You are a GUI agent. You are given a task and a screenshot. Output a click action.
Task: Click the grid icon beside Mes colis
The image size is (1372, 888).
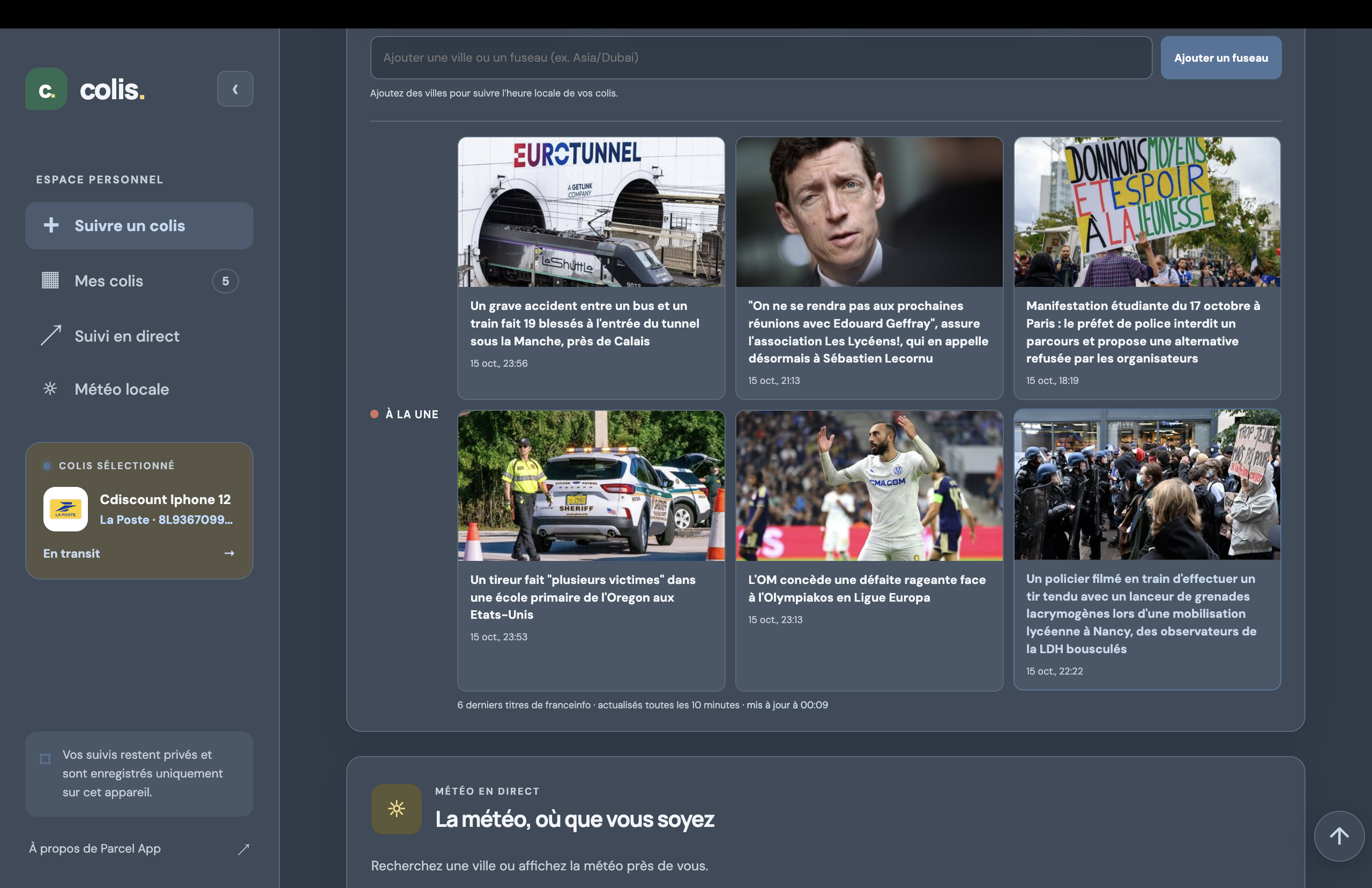(50, 280)
